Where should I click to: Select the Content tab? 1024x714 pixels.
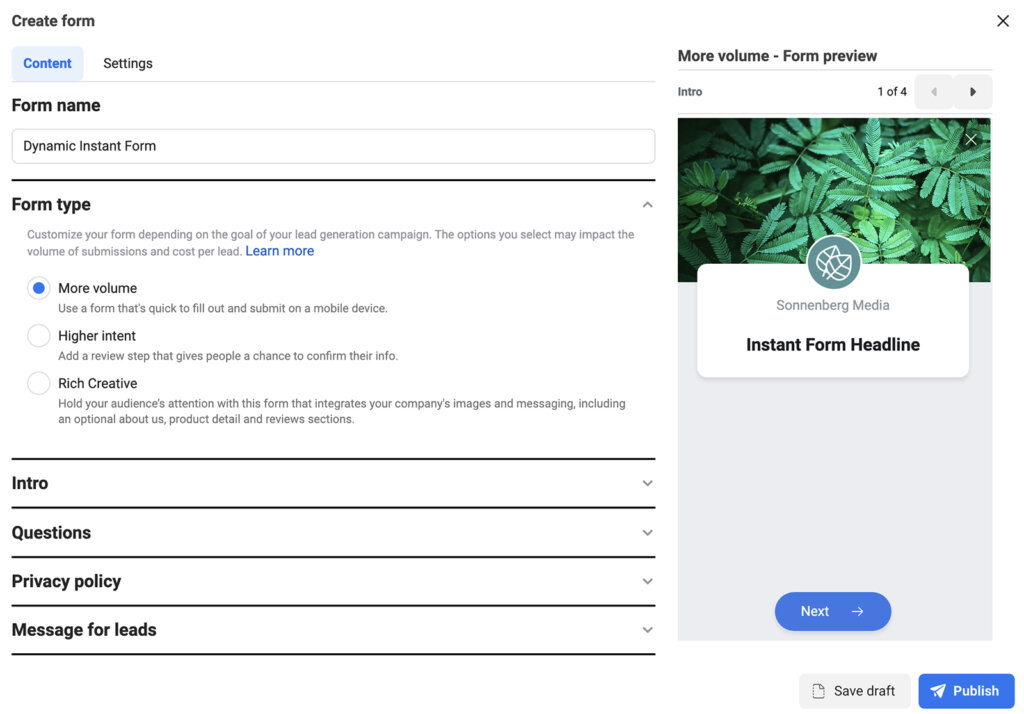tap(47, 62)
